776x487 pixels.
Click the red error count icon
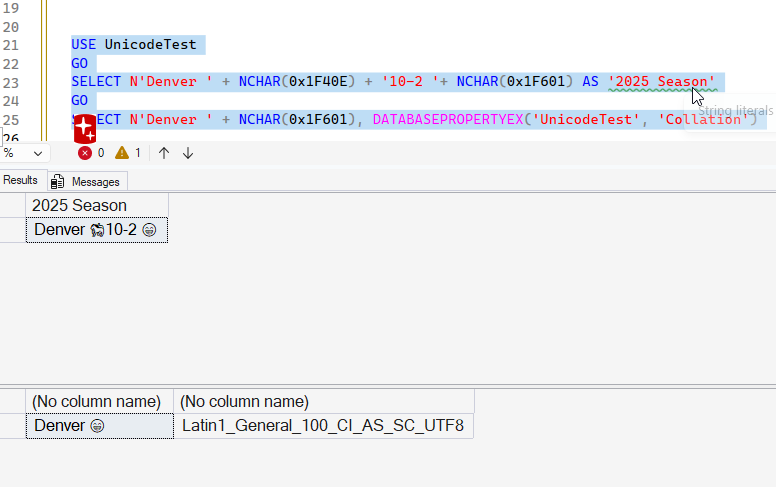pyautogui.click(x=85, y=153)
